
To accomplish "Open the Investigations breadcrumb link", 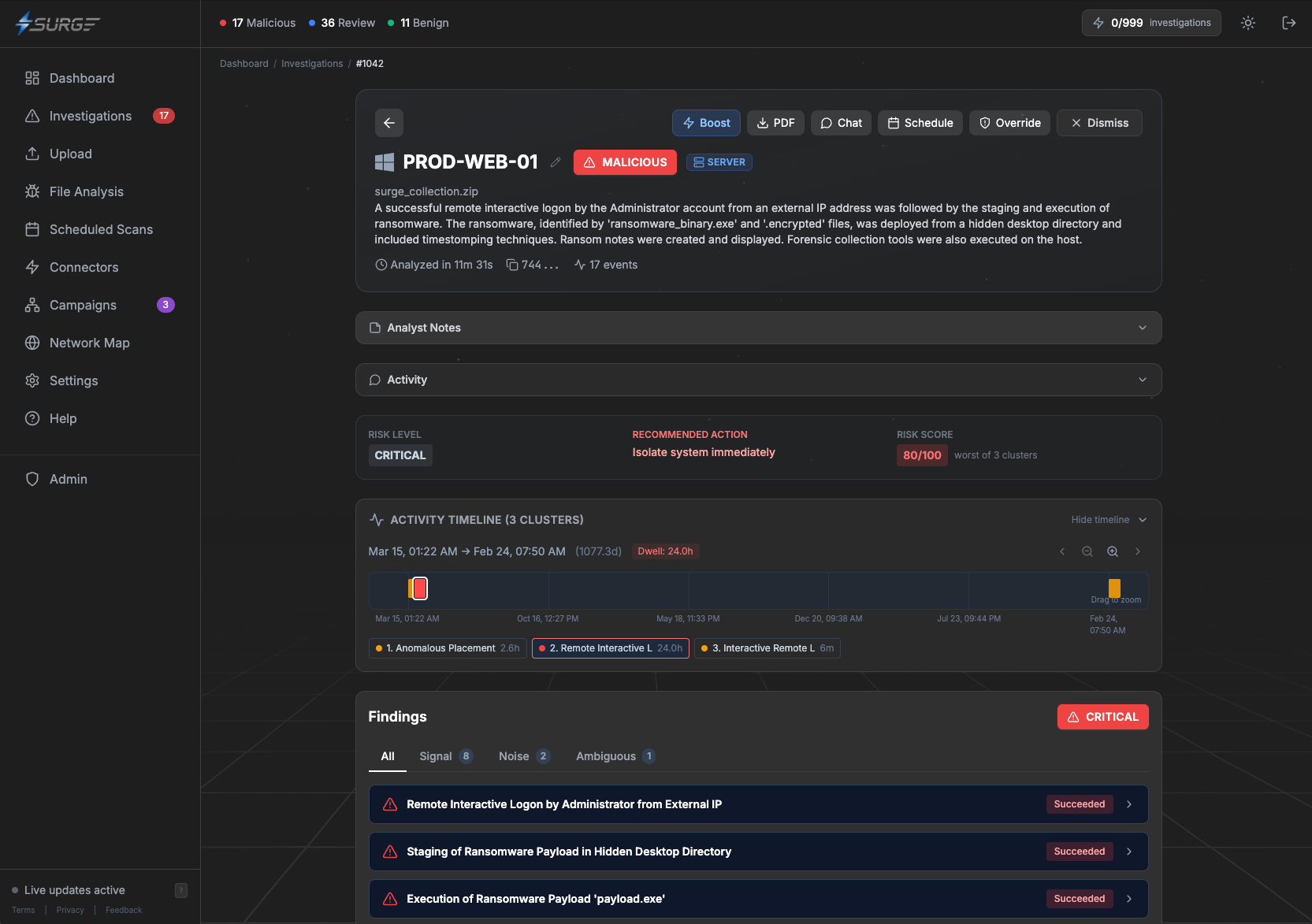I will (312, 63).
